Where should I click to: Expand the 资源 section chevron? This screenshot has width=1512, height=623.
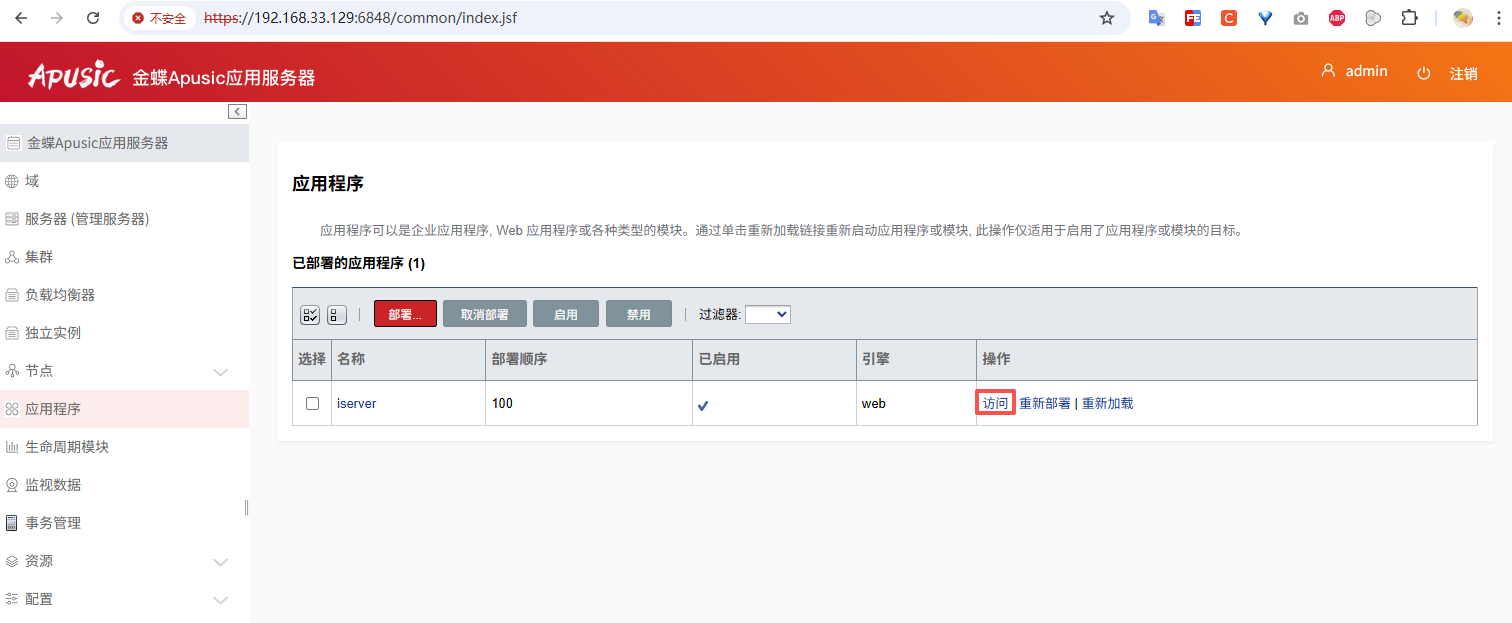point(221,562)
